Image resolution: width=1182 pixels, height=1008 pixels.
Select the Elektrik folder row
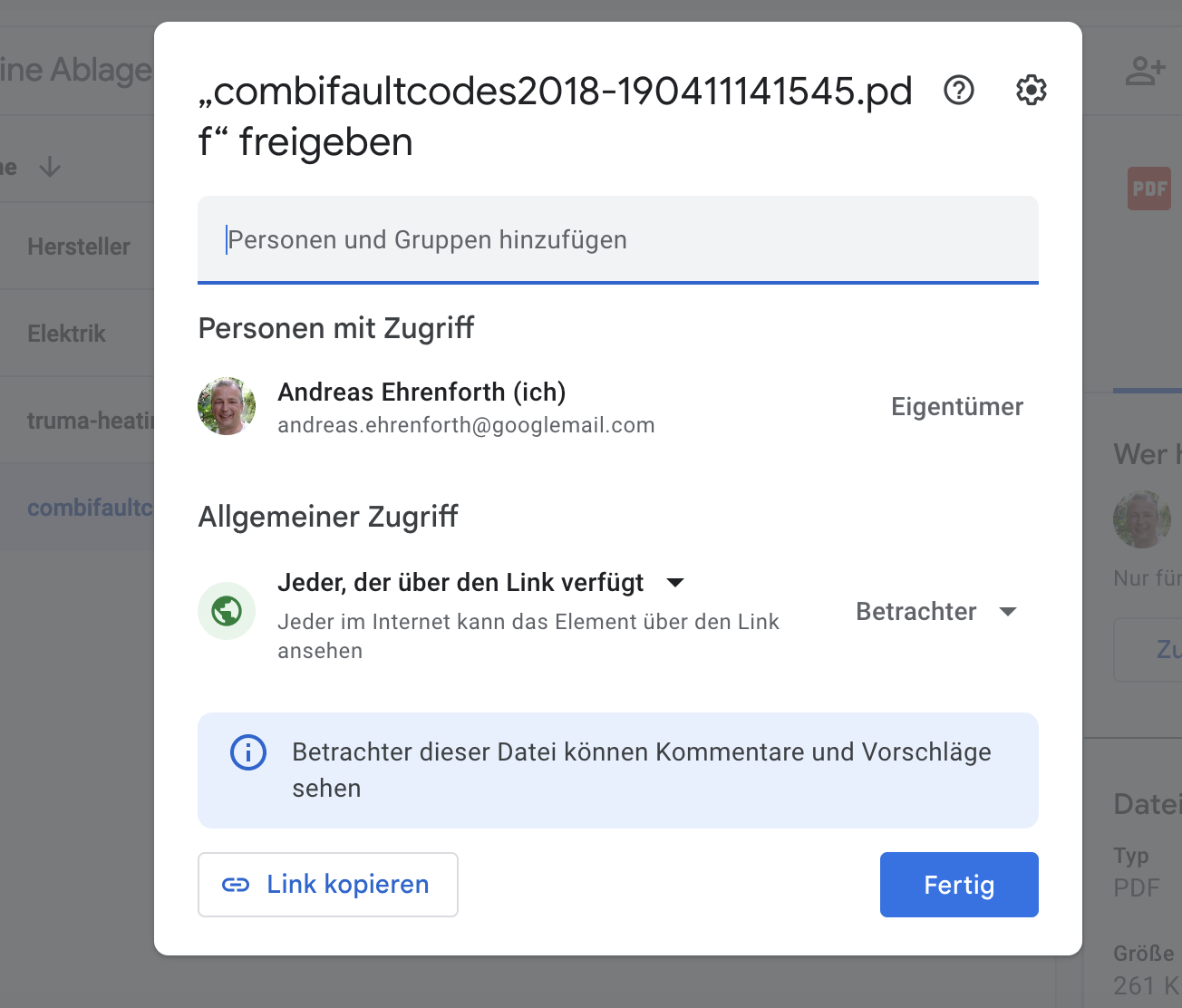[77, 334]
